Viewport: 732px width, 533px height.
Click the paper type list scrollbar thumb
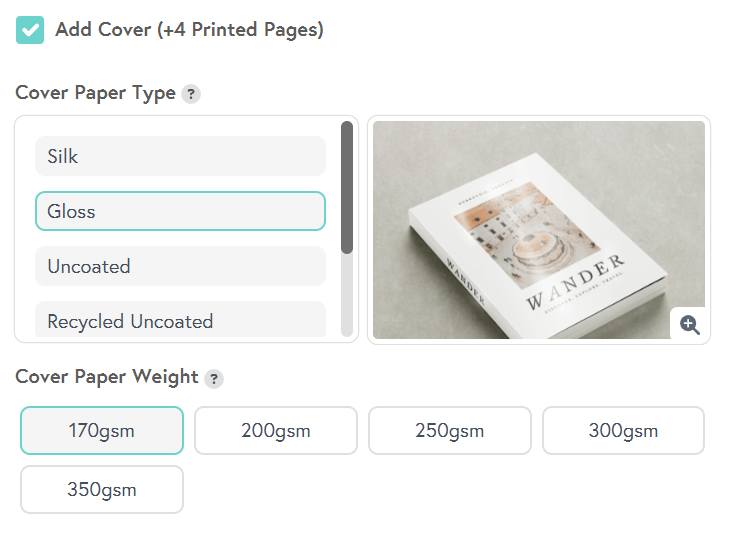coord(347,187)
